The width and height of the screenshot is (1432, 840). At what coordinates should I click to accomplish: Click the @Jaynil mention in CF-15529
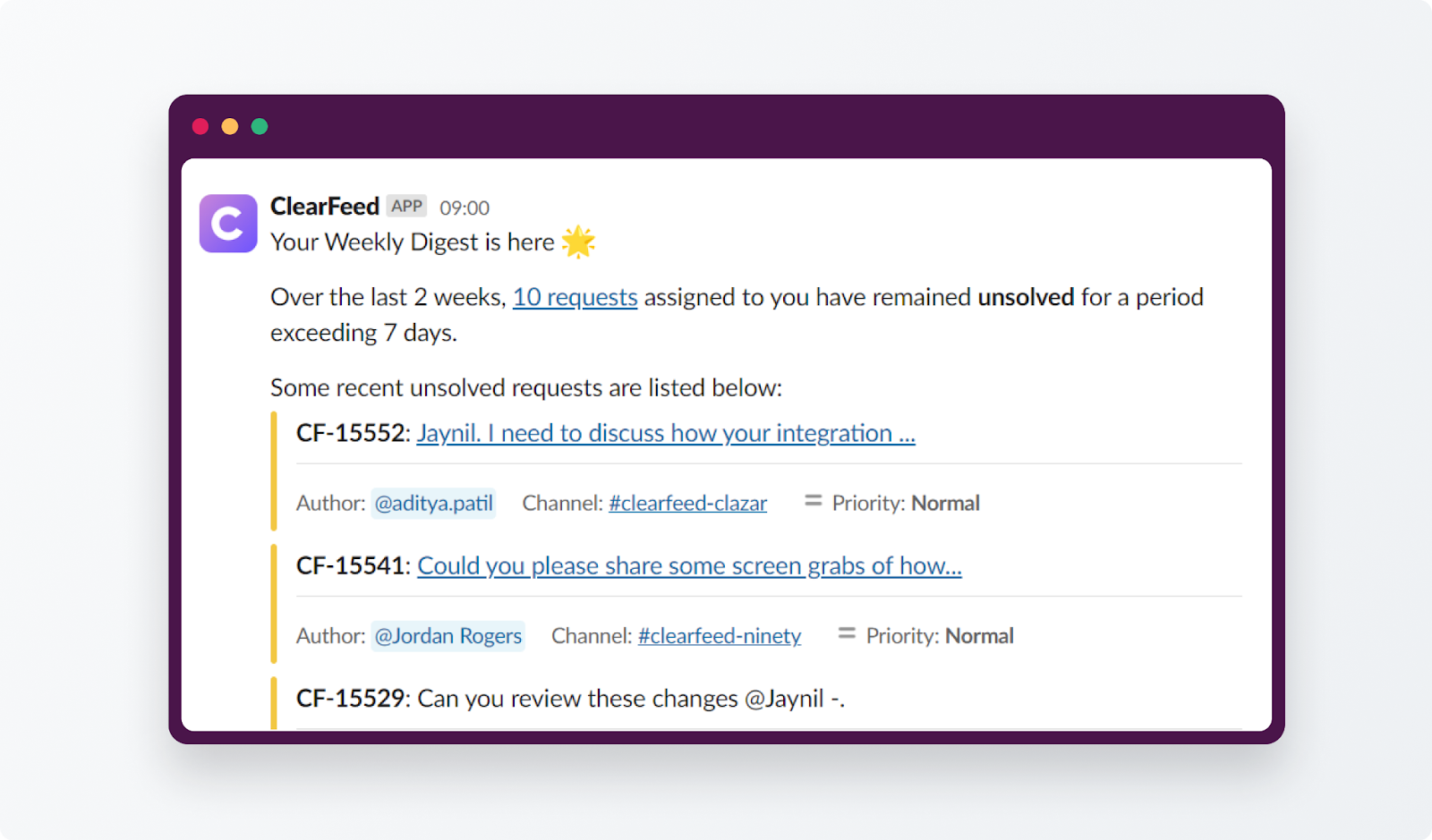click(785, 699)
